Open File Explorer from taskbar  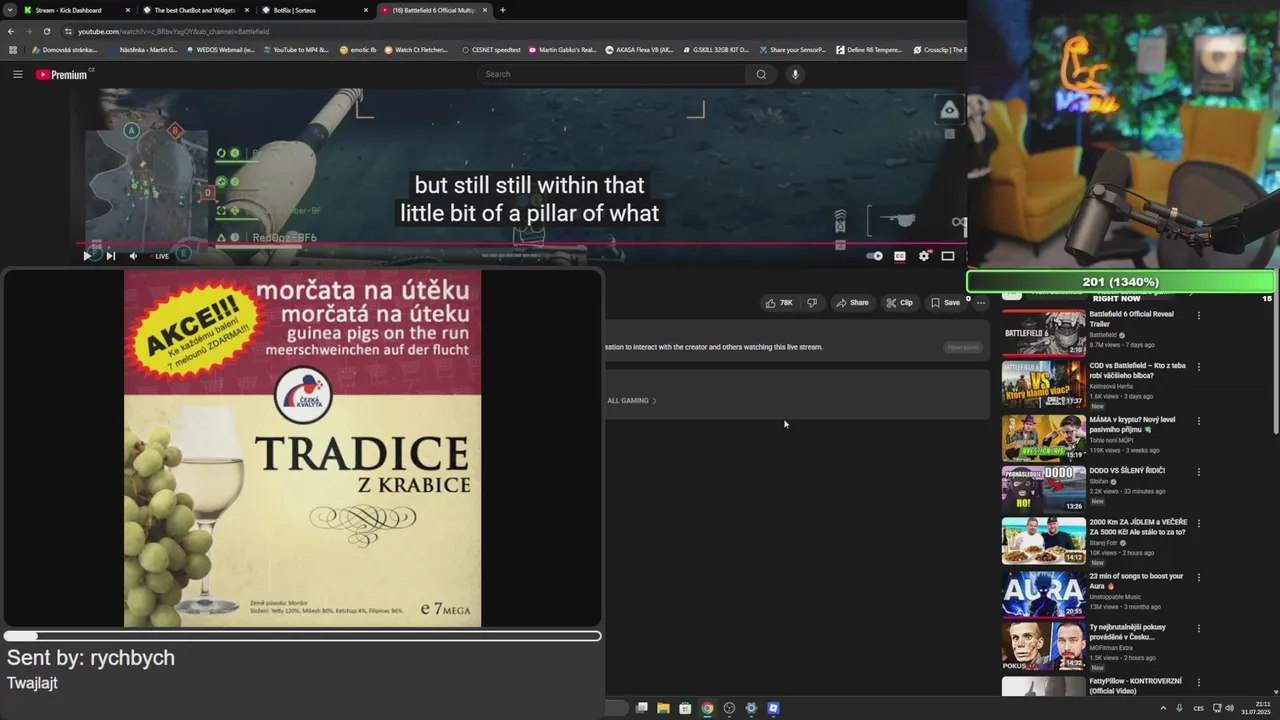coord(663,708)
